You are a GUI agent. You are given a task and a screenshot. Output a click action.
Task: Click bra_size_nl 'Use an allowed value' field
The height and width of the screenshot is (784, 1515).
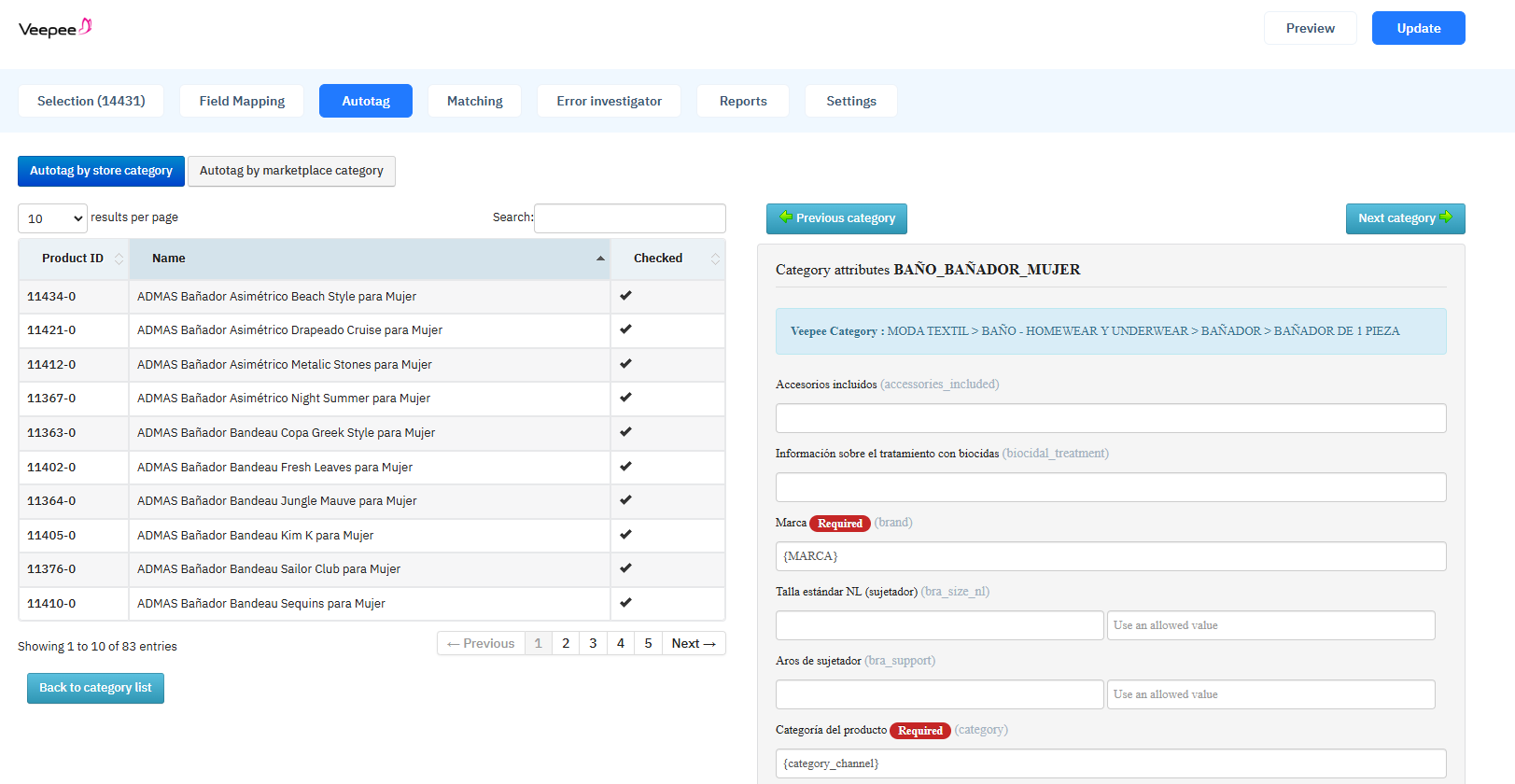(1270, 625)
